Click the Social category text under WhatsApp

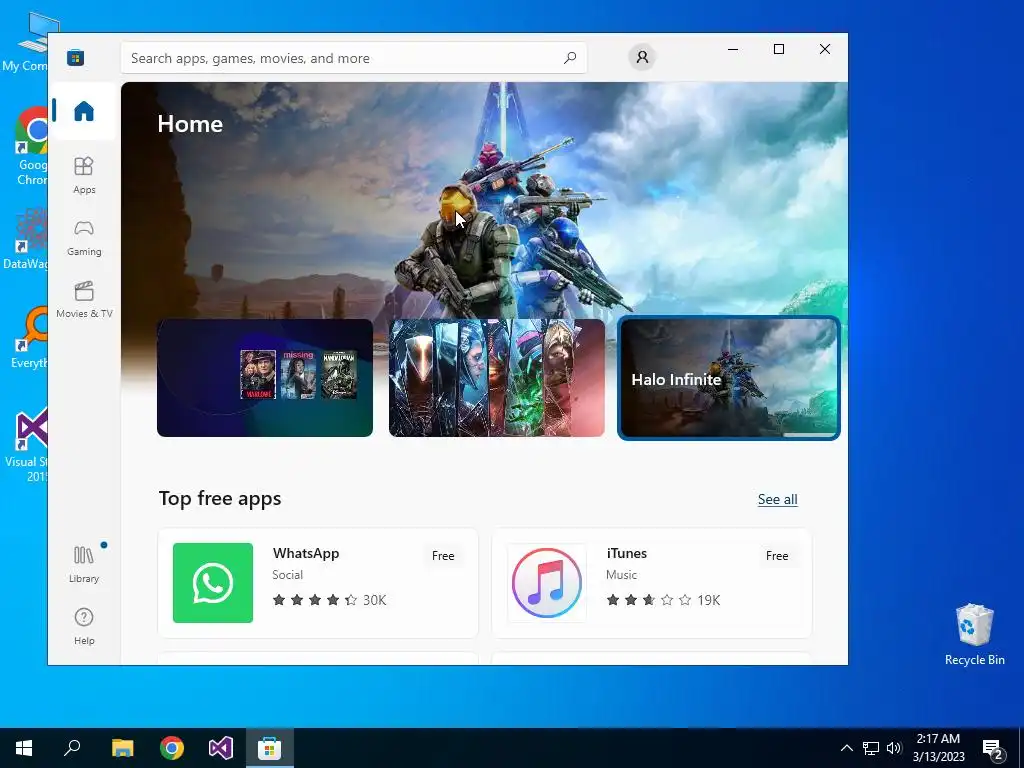coord(287,575)
